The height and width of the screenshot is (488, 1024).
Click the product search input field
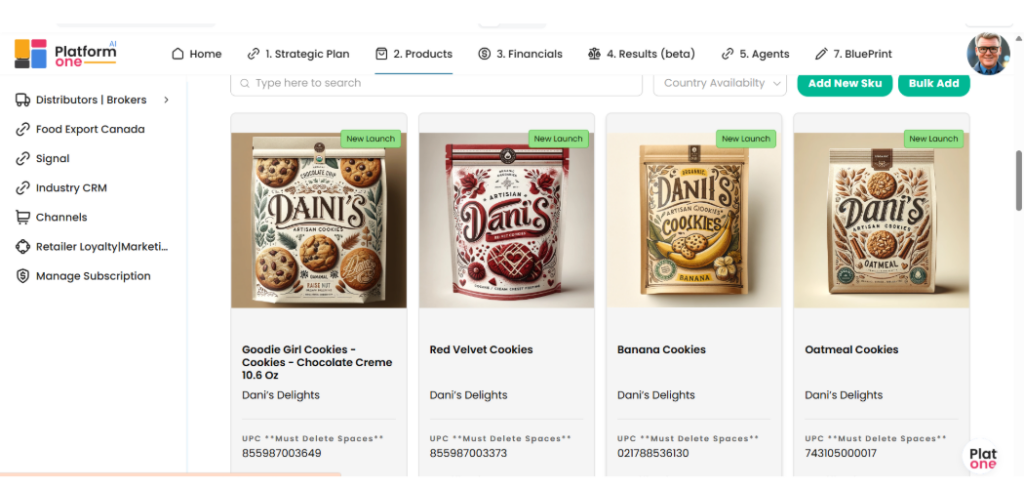[x=436, y=83]
